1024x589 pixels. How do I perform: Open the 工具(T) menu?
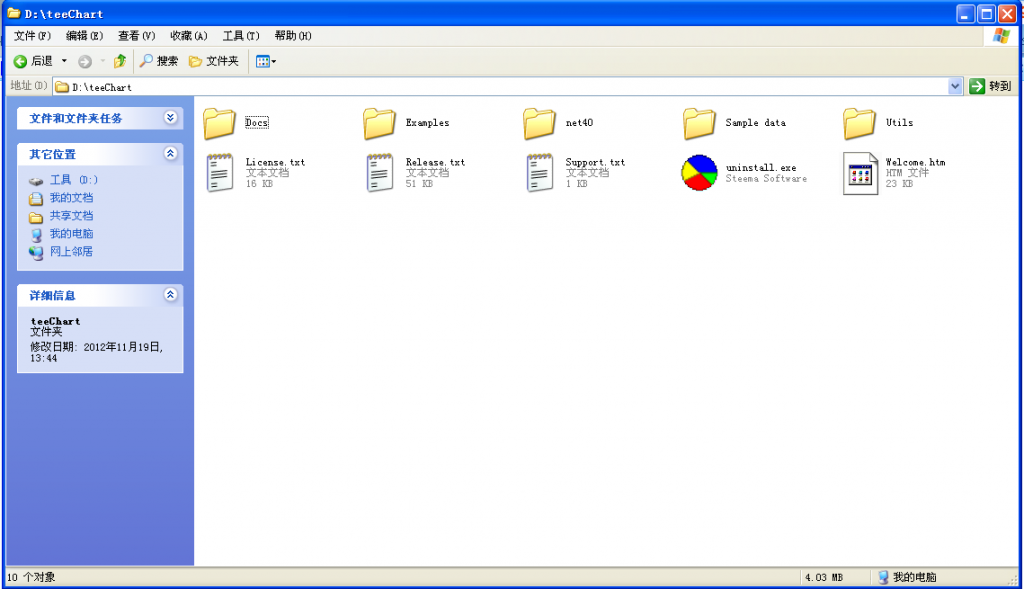pos(241,36)
